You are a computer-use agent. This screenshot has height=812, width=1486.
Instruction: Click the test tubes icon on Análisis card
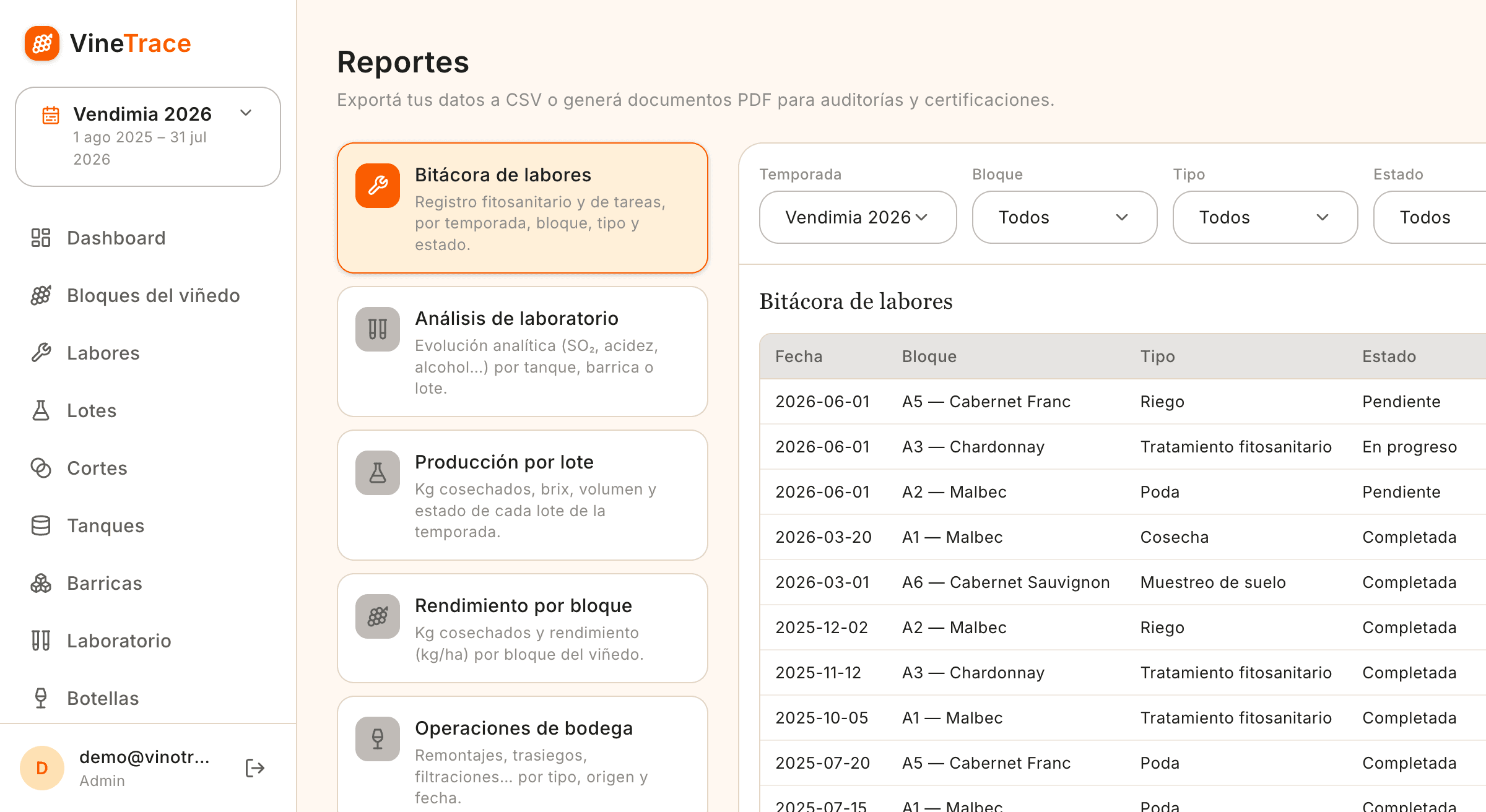378,329
